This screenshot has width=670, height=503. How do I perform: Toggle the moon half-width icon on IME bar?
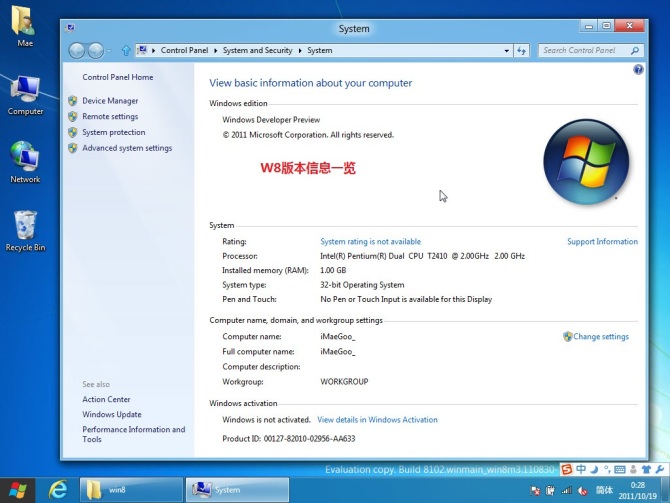(594, 469)
